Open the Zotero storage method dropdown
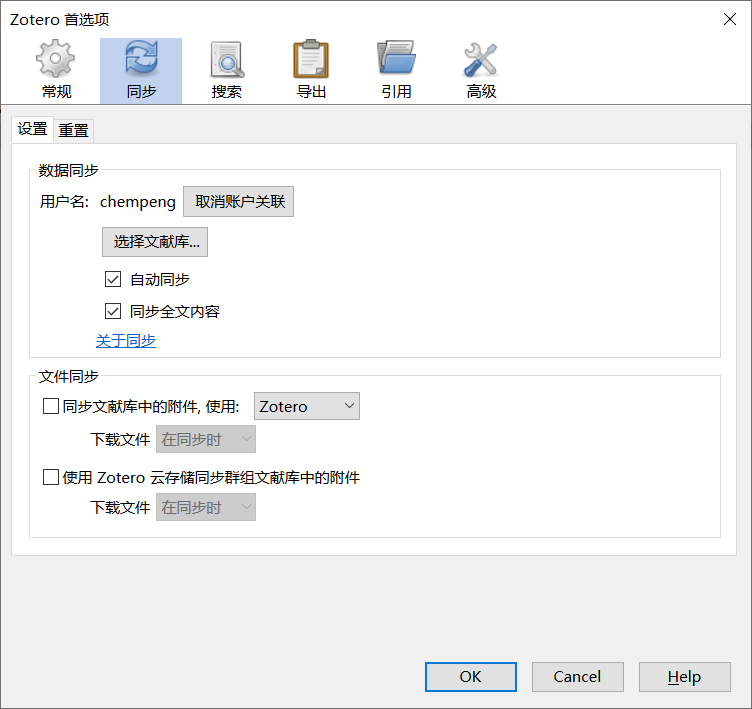Viewport: 752px width, 709px height. click(x=306, y=406)
